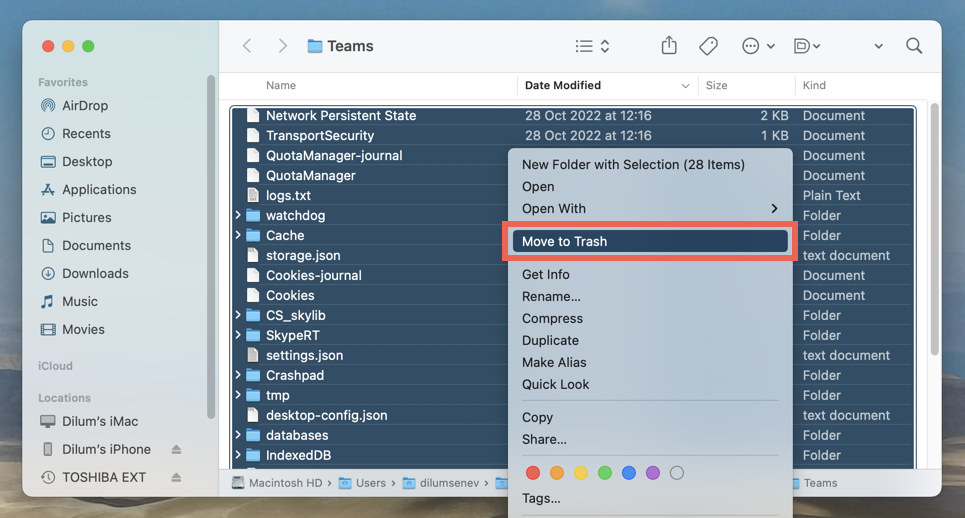Eject the TOSHIBA EXT drive
This screenshot has width=965, height=518.
click(176, 477)
